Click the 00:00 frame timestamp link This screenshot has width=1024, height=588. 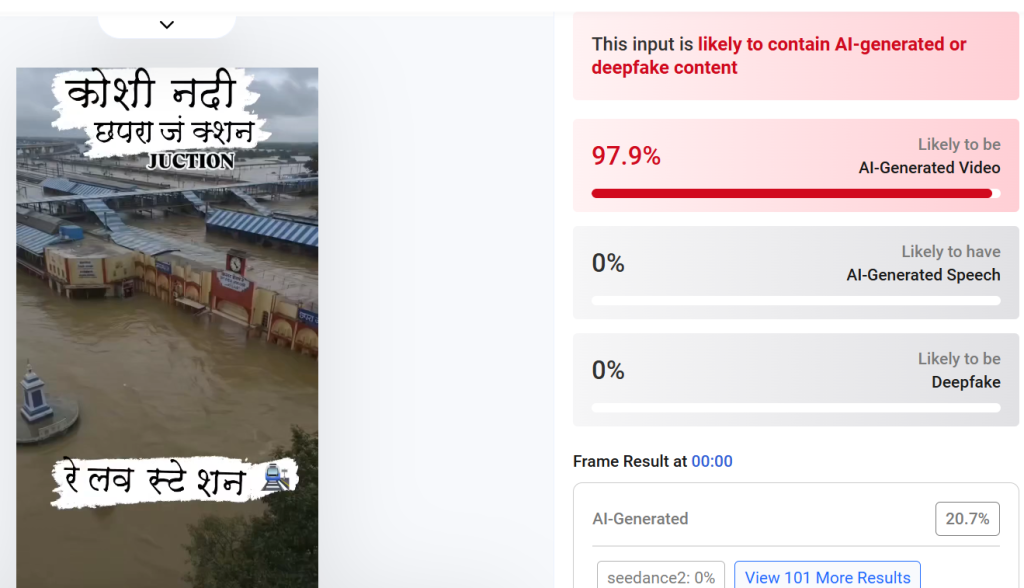[712, 461]
